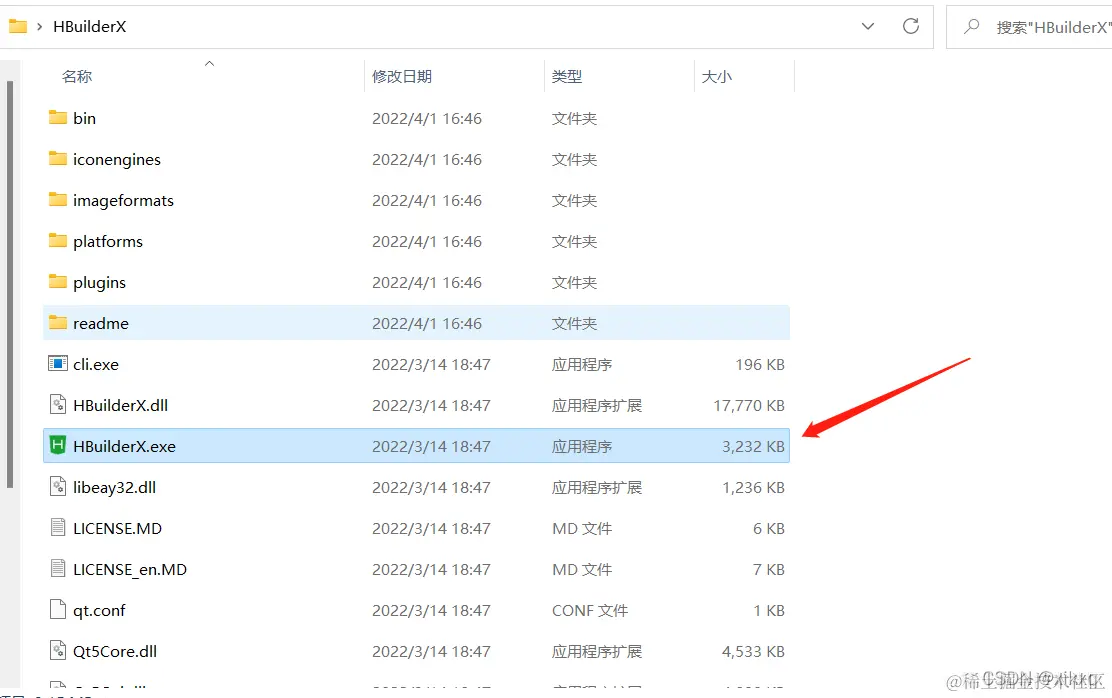Viewport: 1112px width, 698px height.
Task: Select the file name LICENSE_en.MD
Action: coord(130,570)
